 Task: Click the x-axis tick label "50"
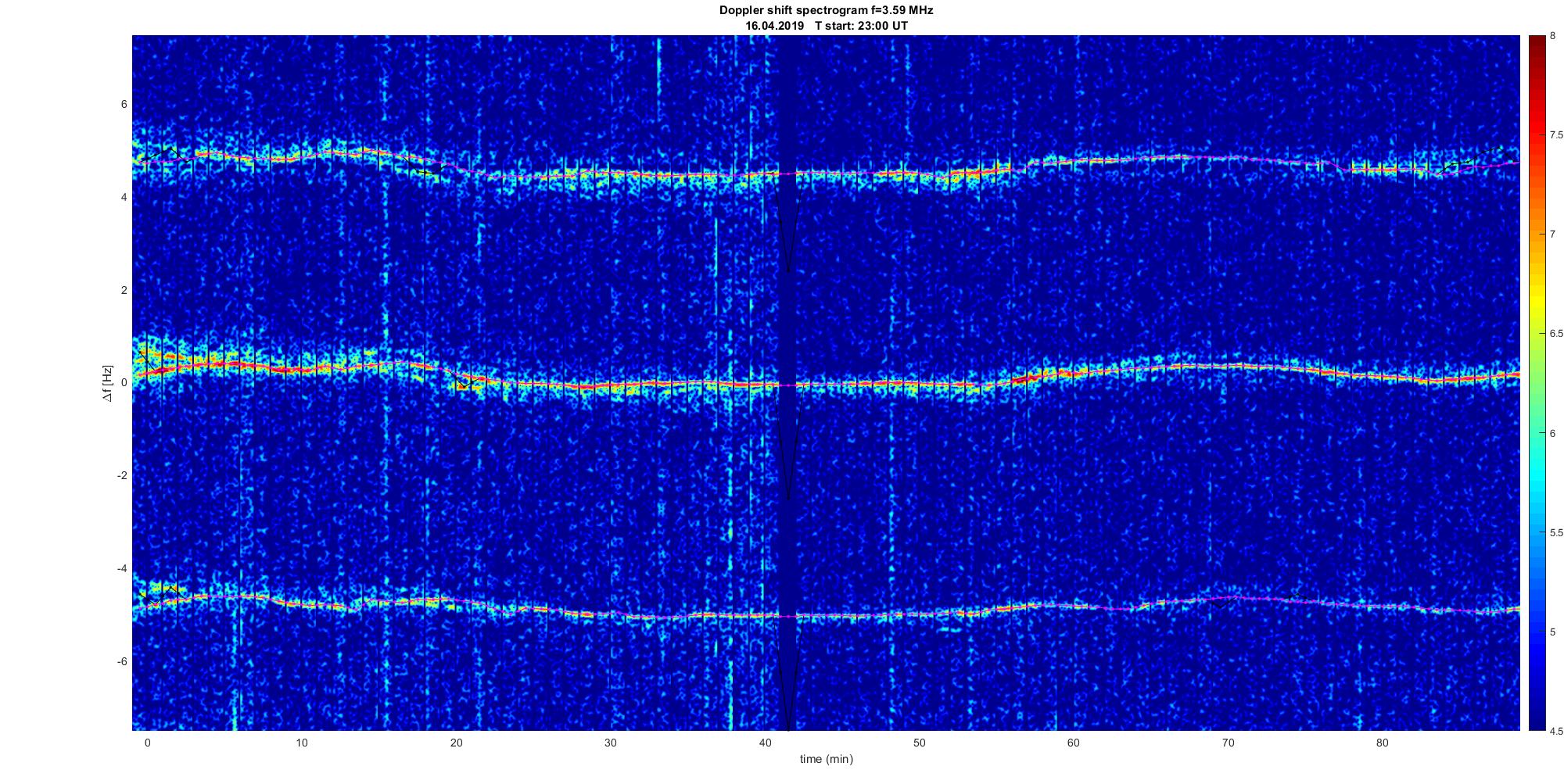click(x=919, y=743)
